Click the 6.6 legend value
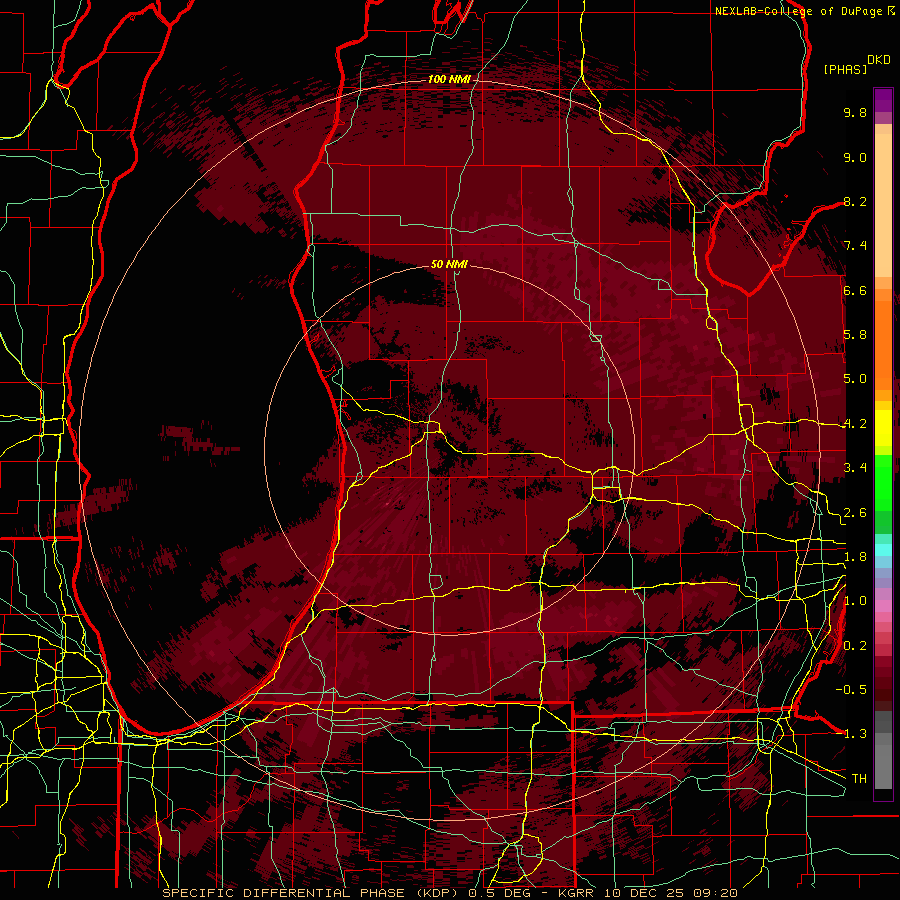Viewport: 900px width, 900px height. (x=855, y=290)
